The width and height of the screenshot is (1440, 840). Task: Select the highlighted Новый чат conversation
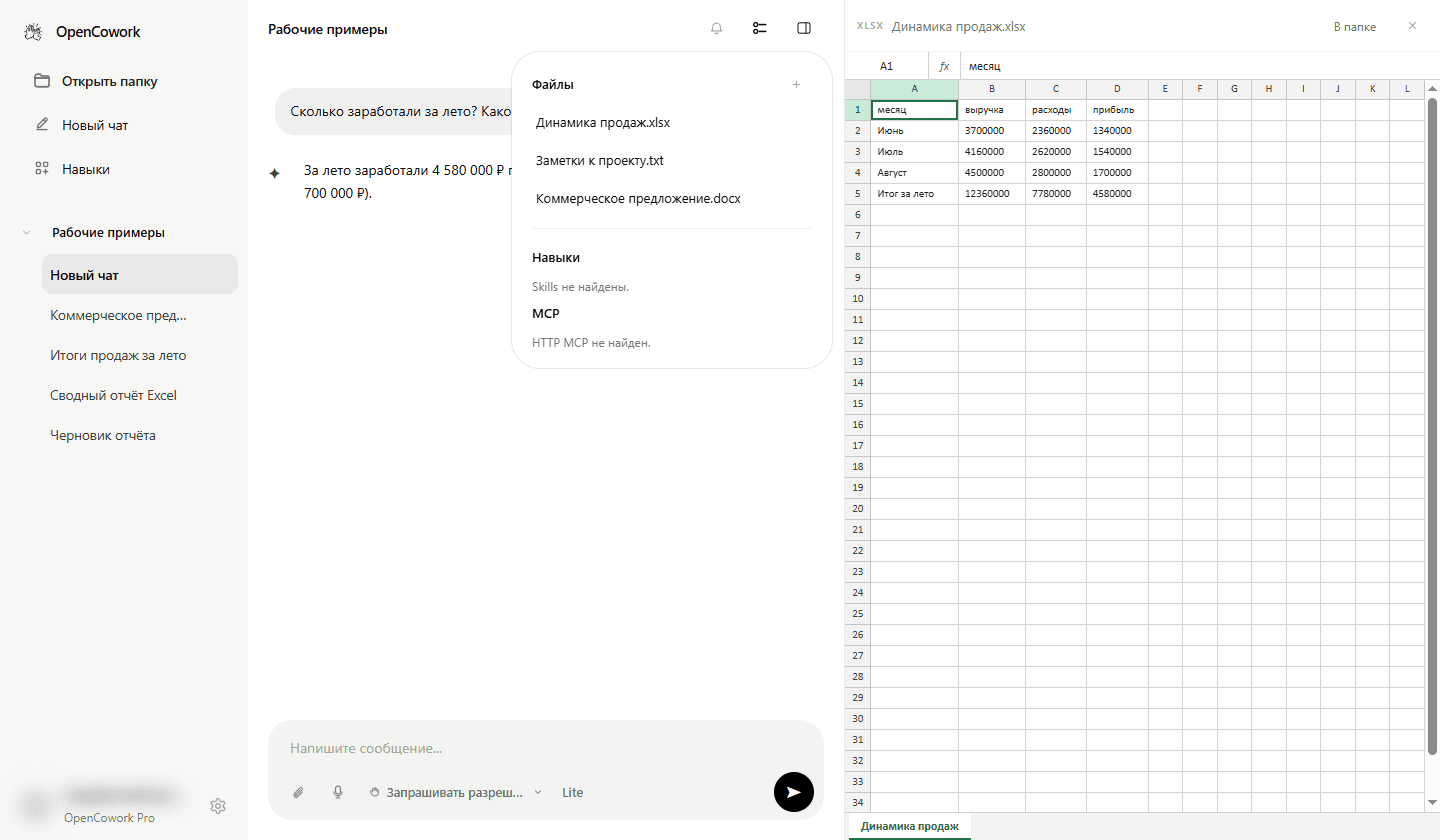(x=140, y=275)
